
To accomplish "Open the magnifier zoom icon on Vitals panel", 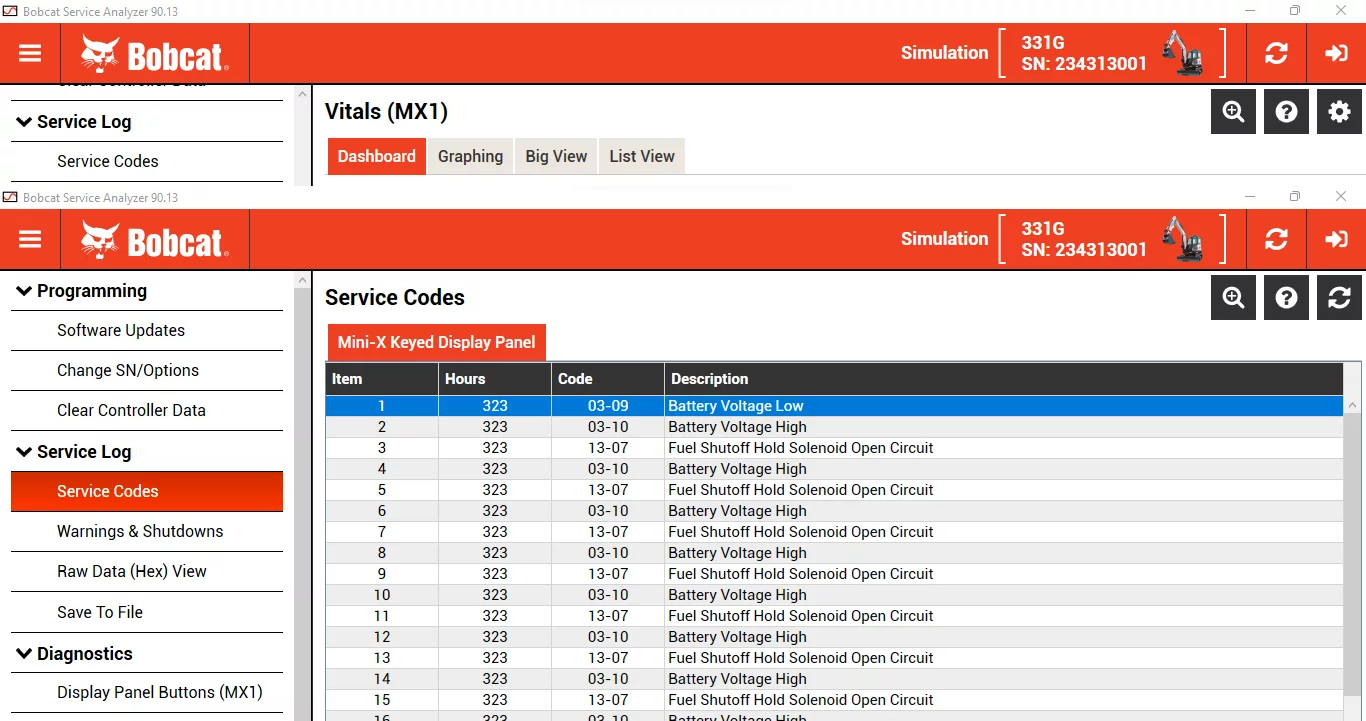I will click(x=1233, y=111).
